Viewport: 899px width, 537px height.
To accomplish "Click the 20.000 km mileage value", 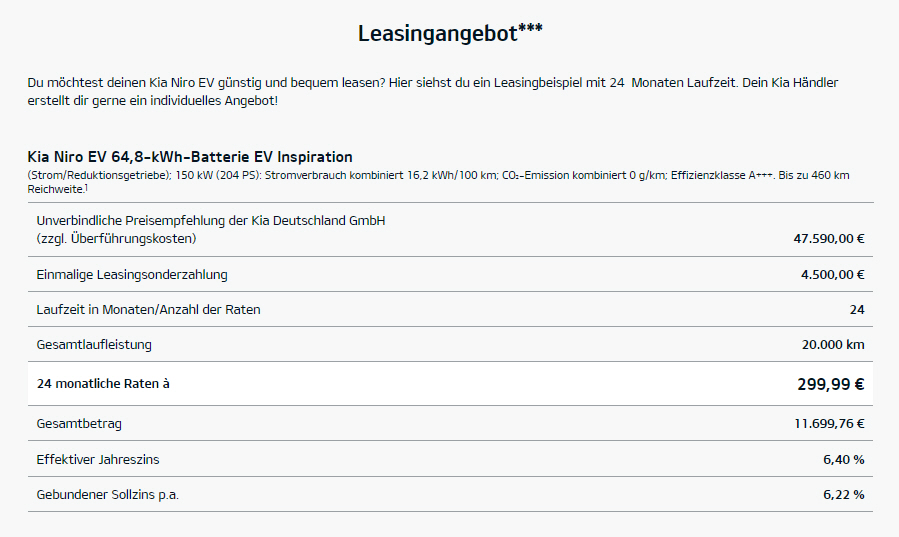I will pyautogui.click(x=832, y=344).
